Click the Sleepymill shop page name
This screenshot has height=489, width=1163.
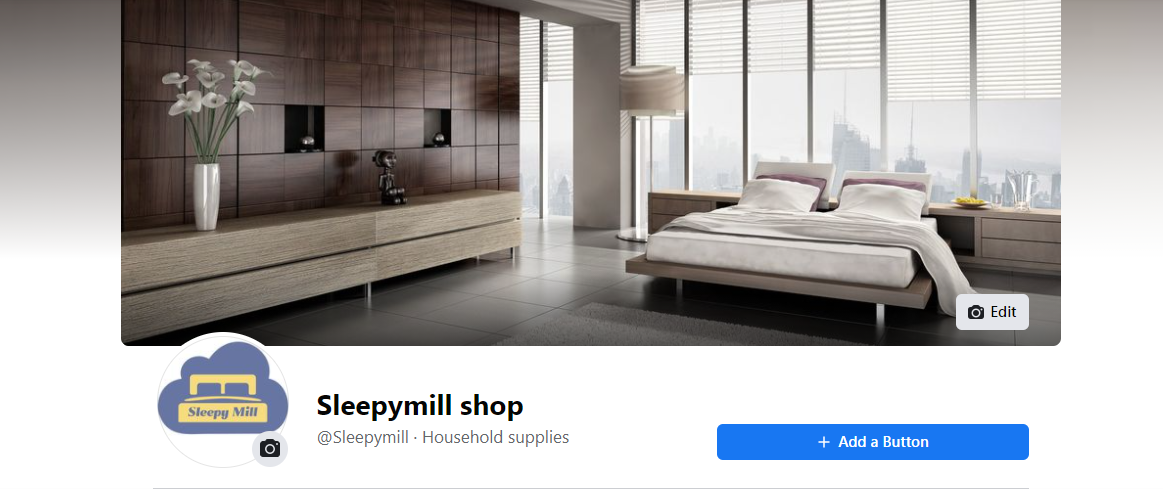pos(420,406)
